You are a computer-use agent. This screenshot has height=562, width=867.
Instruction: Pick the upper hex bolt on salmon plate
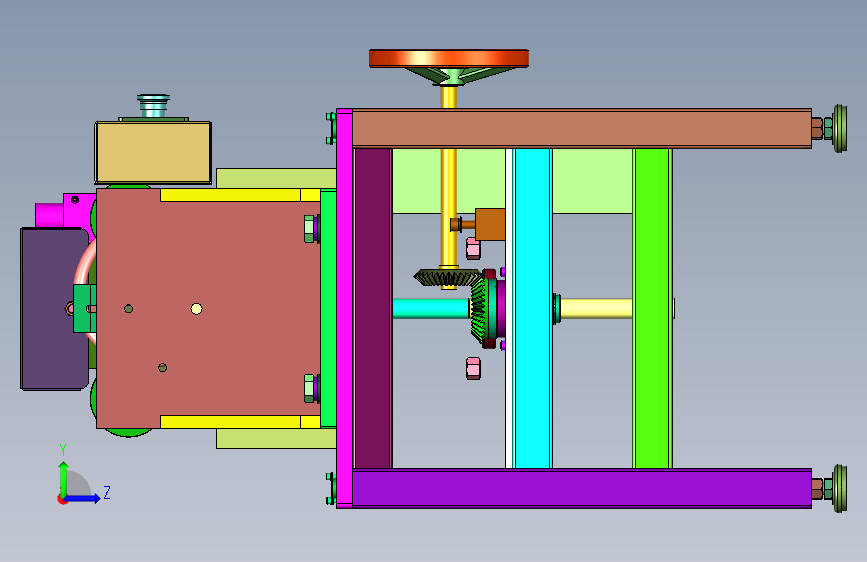[310, 228]
